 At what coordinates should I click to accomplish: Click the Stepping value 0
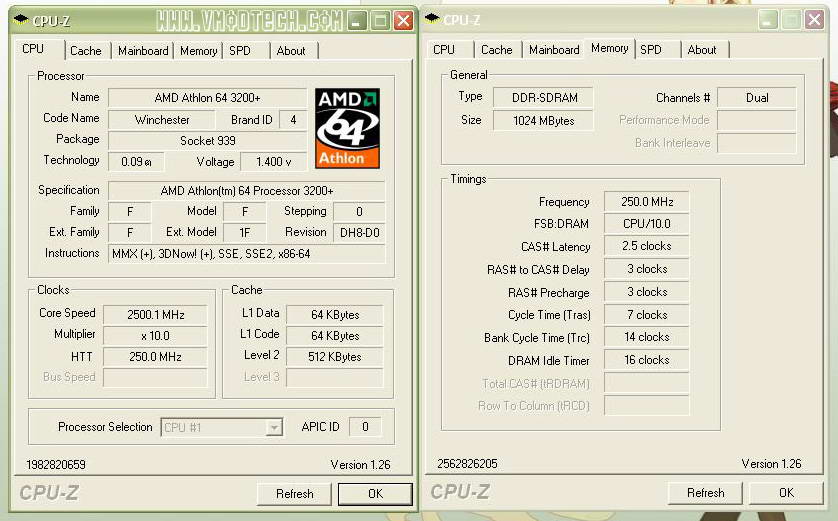tap(359, 212)
